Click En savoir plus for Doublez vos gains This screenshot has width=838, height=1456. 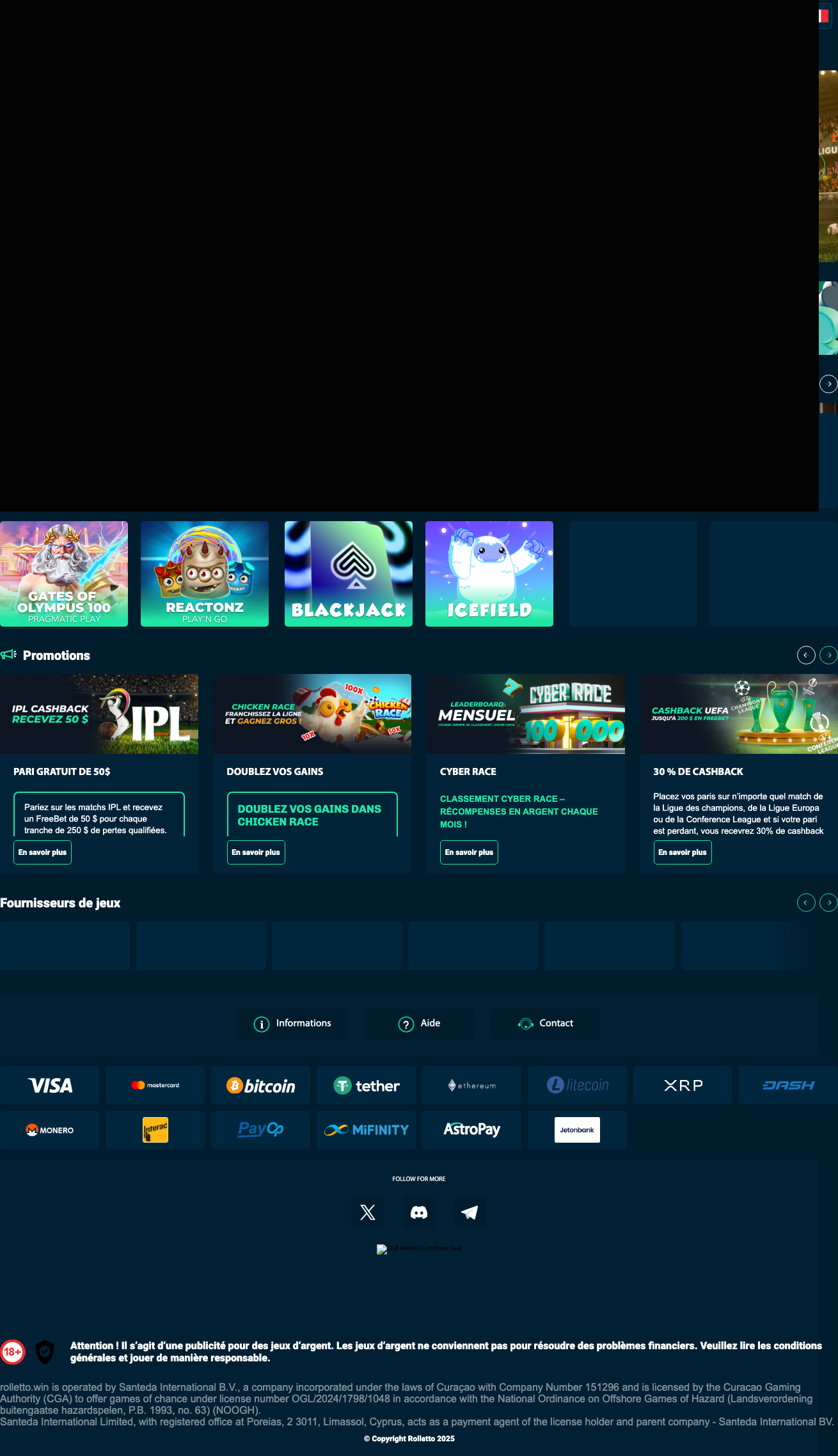click(x=256, y=852)
